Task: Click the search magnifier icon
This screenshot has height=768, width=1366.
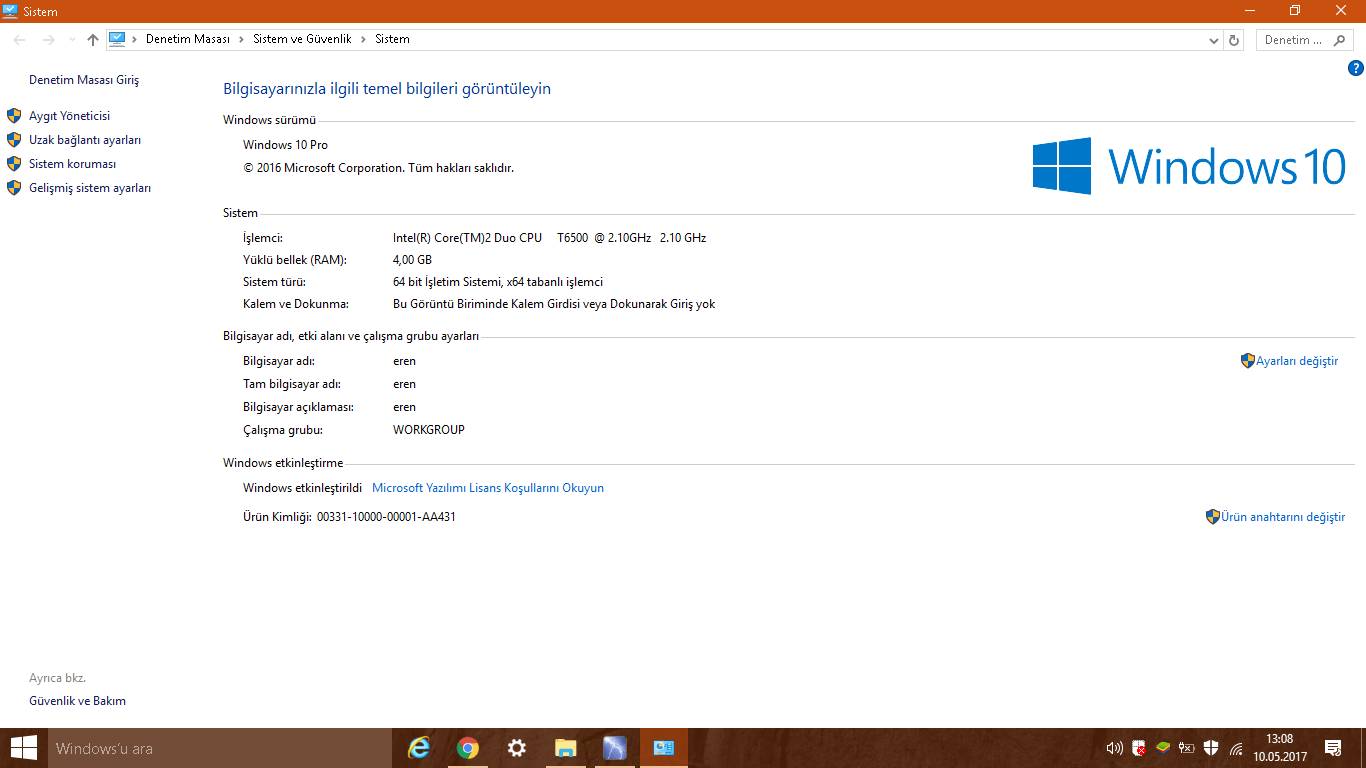Action: click(1341, 40)
